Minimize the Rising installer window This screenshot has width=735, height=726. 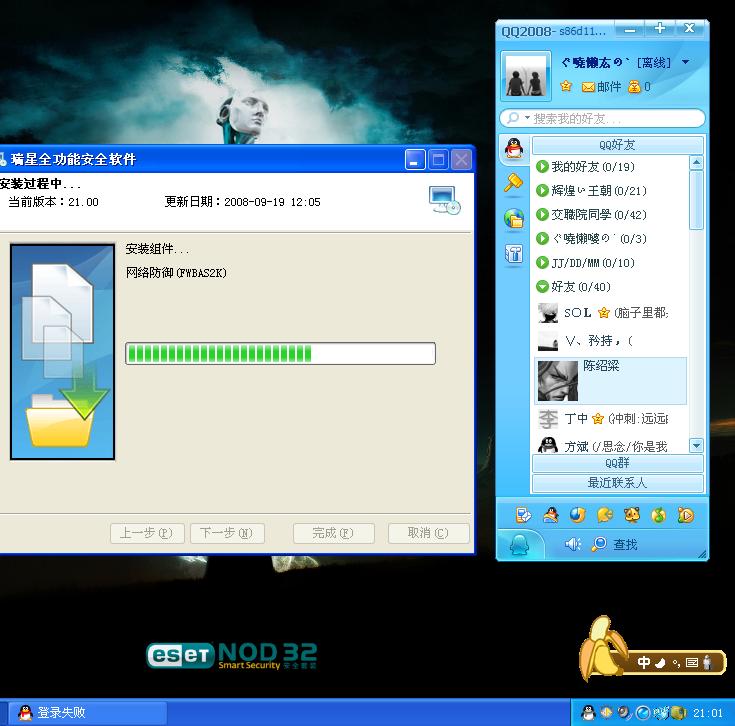415,160
